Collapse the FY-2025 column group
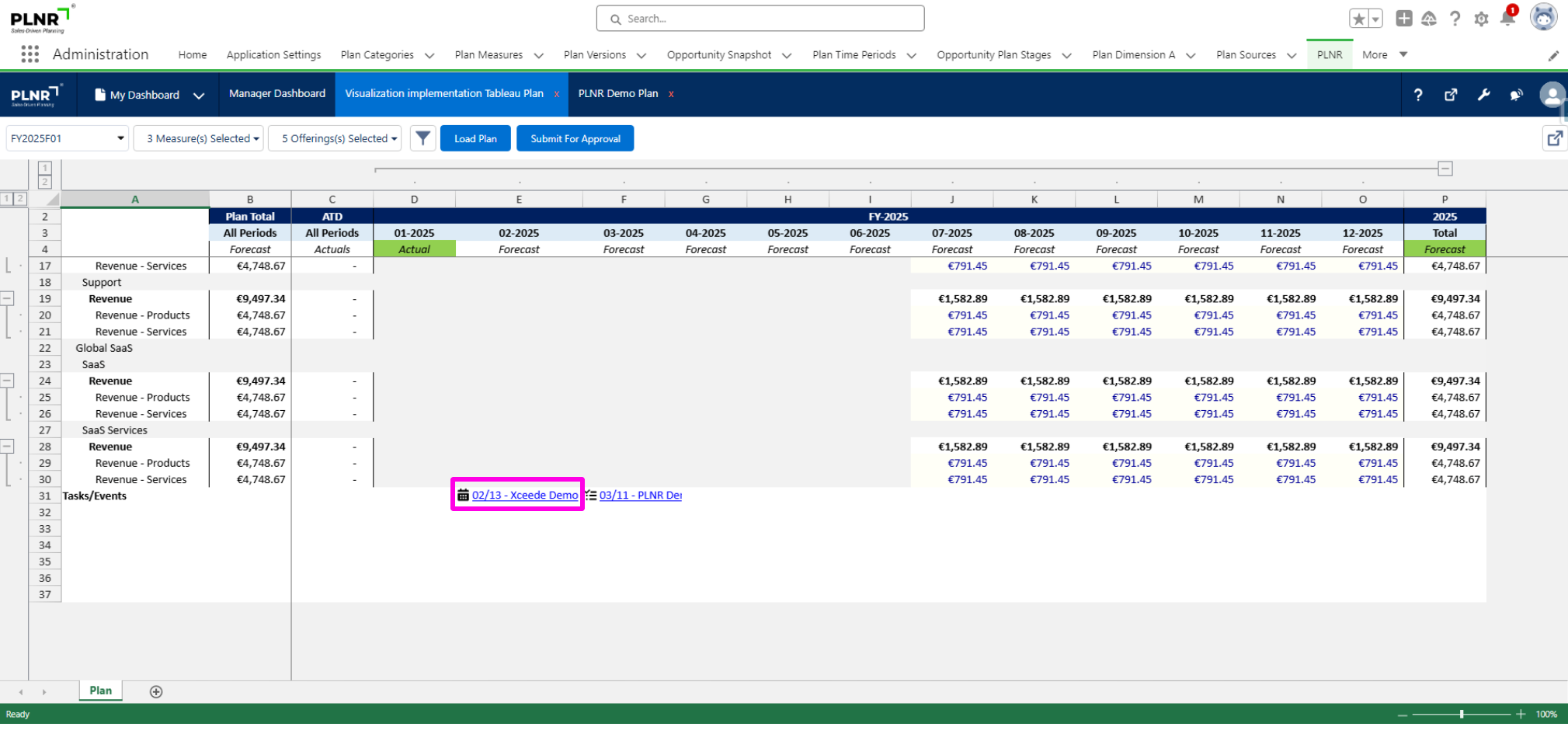This screenshot has height=748, width=1568. coord(1445,169)
